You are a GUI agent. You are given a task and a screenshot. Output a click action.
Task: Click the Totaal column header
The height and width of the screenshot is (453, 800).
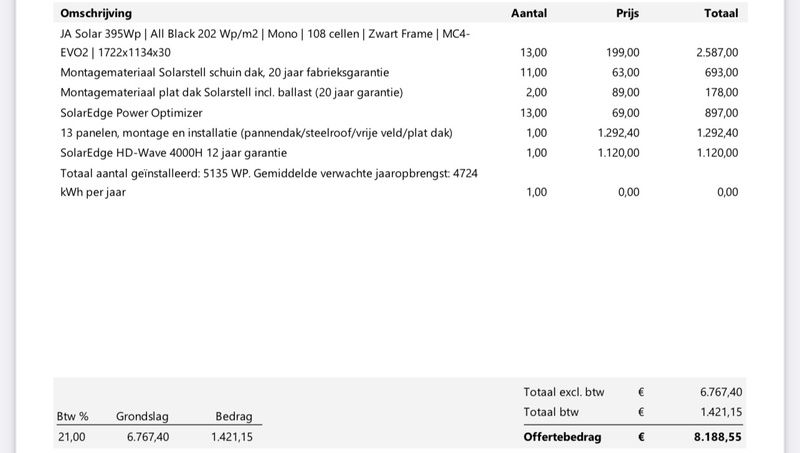721,14
